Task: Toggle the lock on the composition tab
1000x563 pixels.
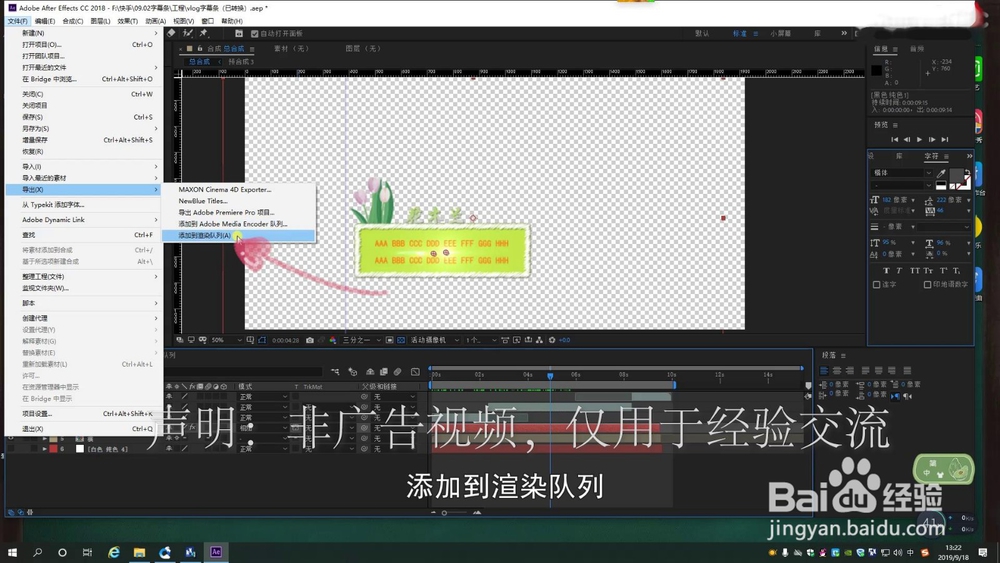Action: [x=200, y=48]
